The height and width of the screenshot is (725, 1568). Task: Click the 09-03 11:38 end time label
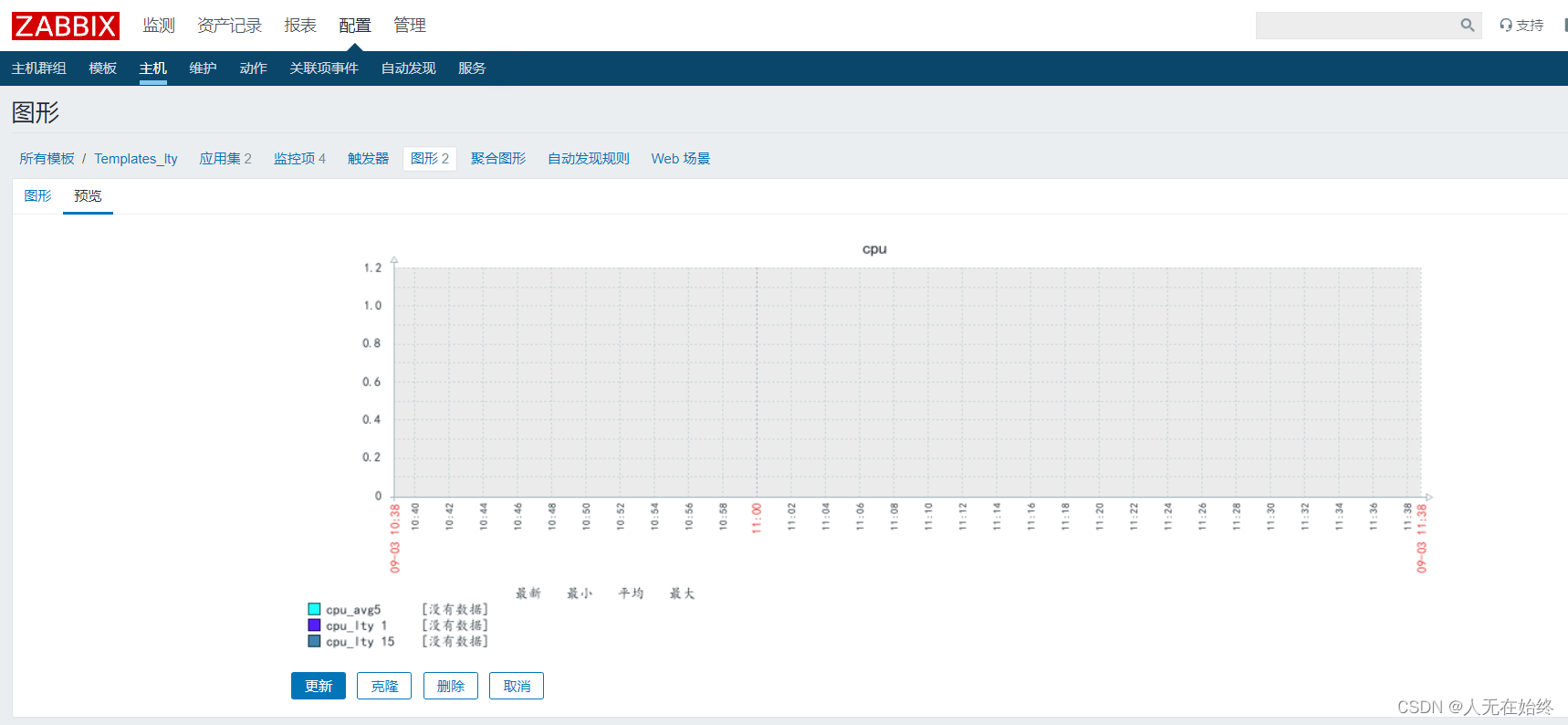tap(1422, 539)
